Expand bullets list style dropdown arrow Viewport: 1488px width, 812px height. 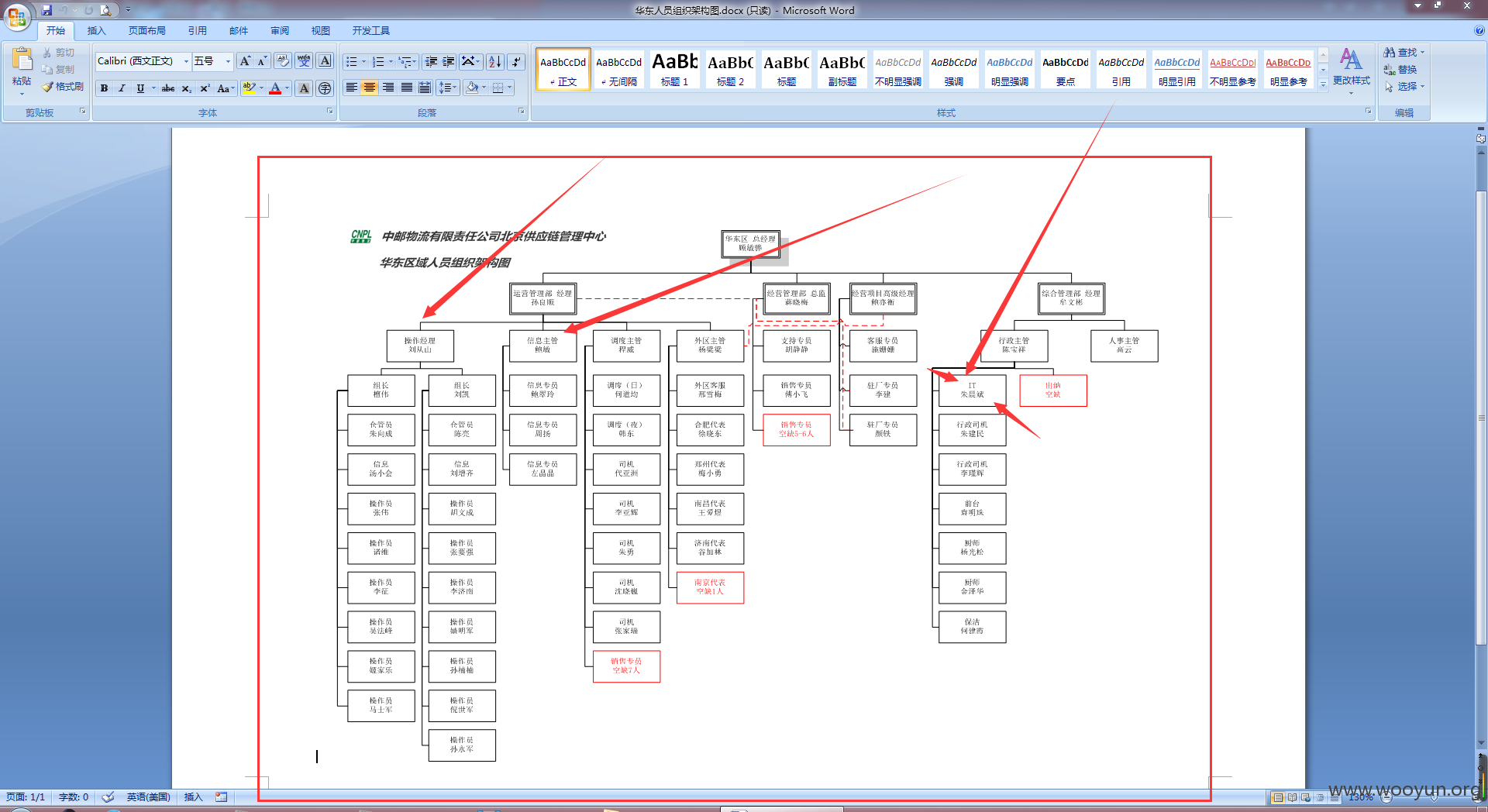363,61
